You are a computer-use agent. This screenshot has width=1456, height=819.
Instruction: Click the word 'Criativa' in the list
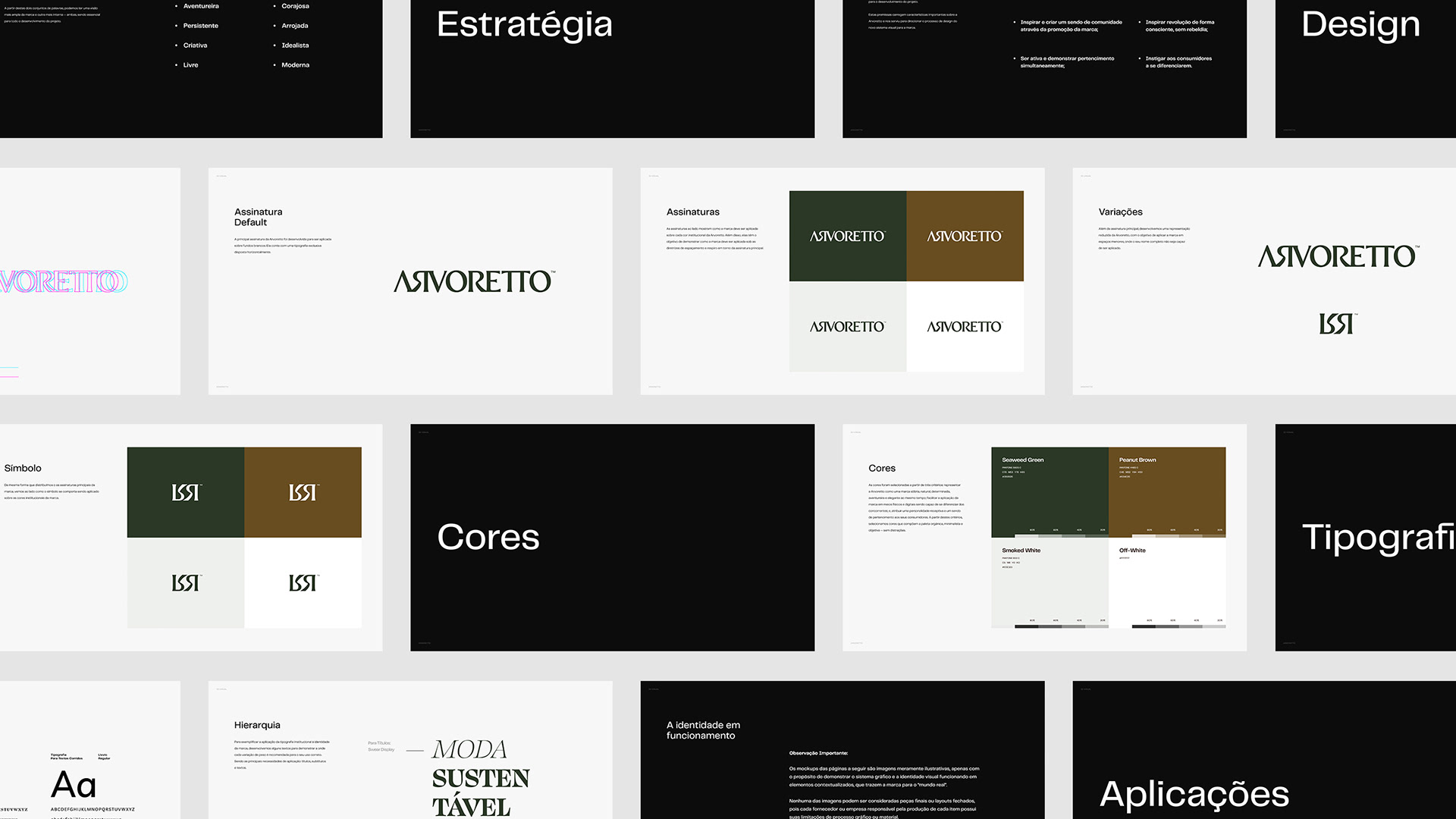[195, 45]
